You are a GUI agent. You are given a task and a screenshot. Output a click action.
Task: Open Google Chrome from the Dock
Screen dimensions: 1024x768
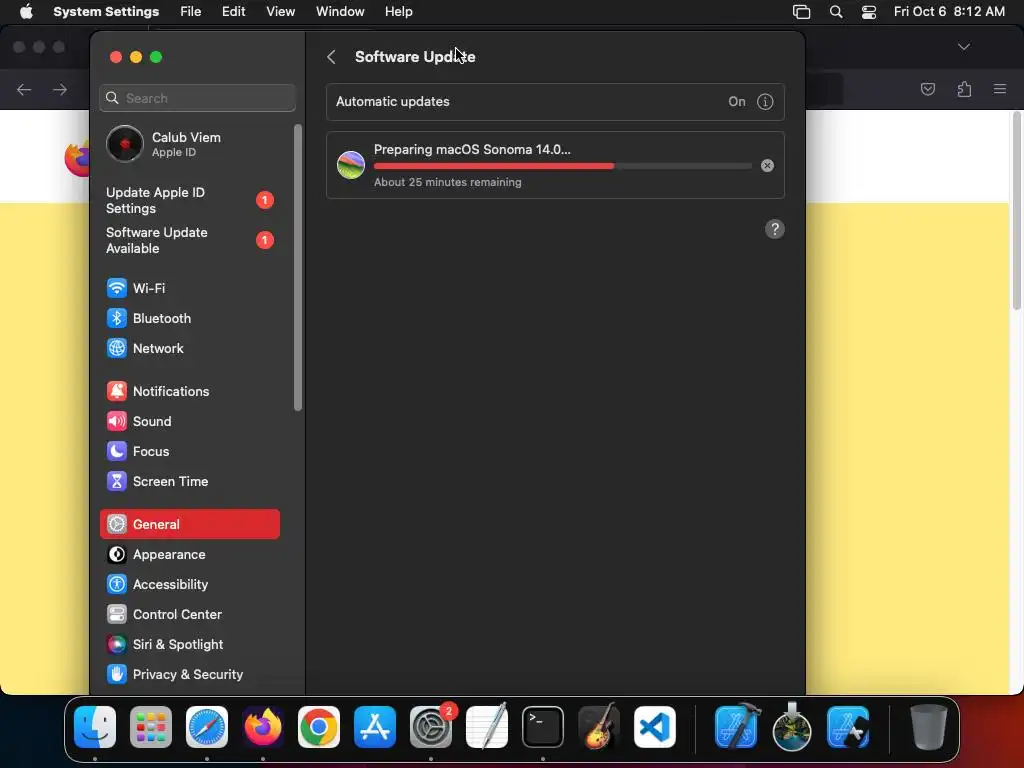point(319,727)
